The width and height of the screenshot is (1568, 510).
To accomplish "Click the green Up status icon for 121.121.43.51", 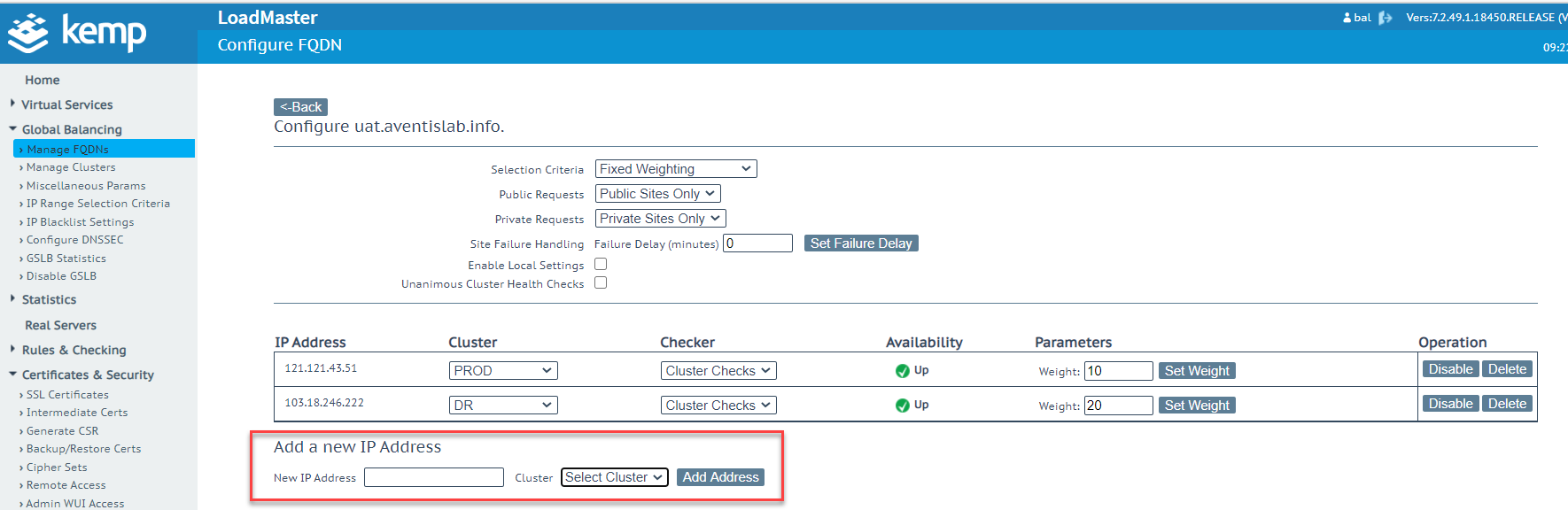I will 902,371.
